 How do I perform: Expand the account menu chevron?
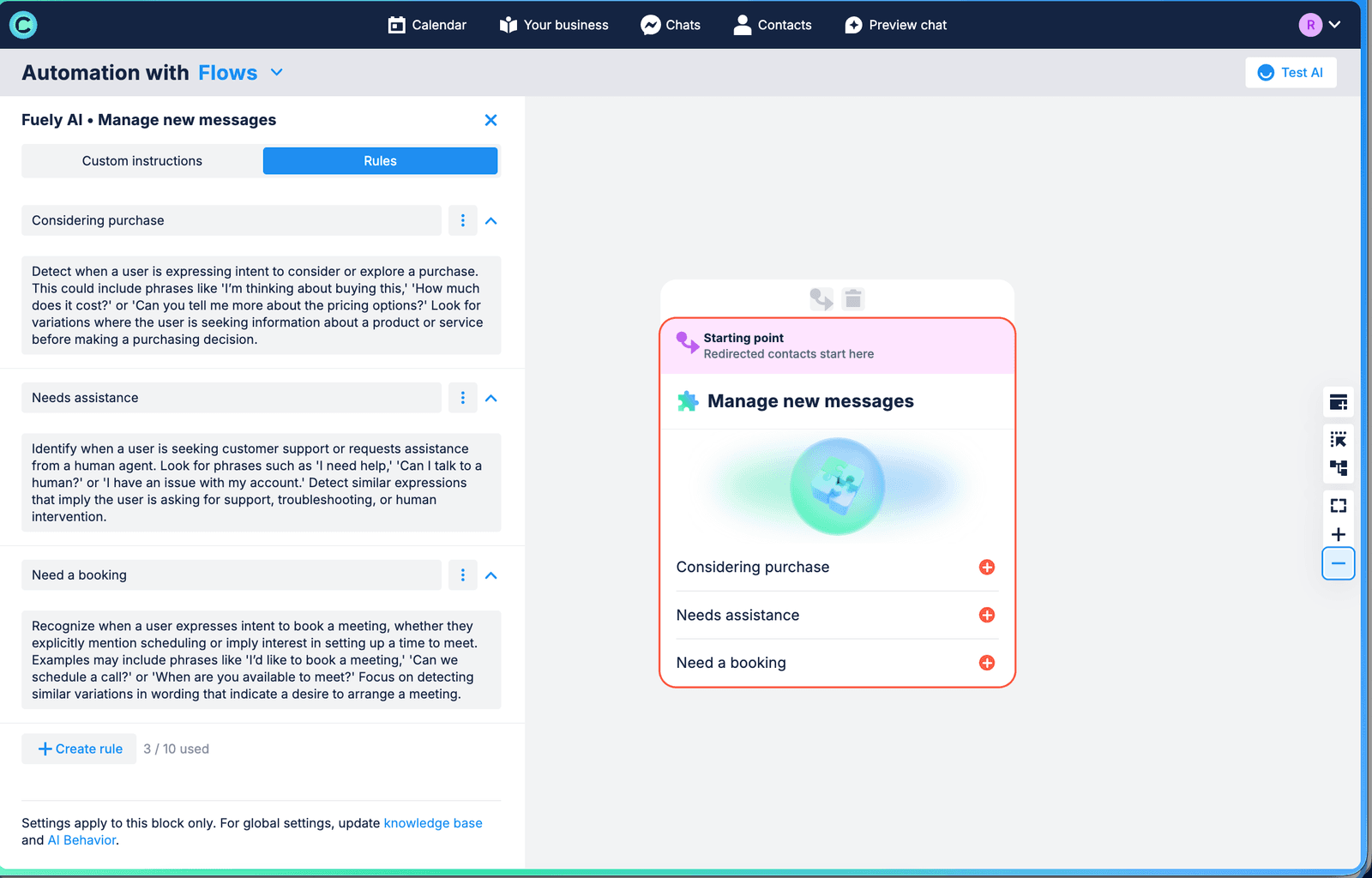[1334, 25]
